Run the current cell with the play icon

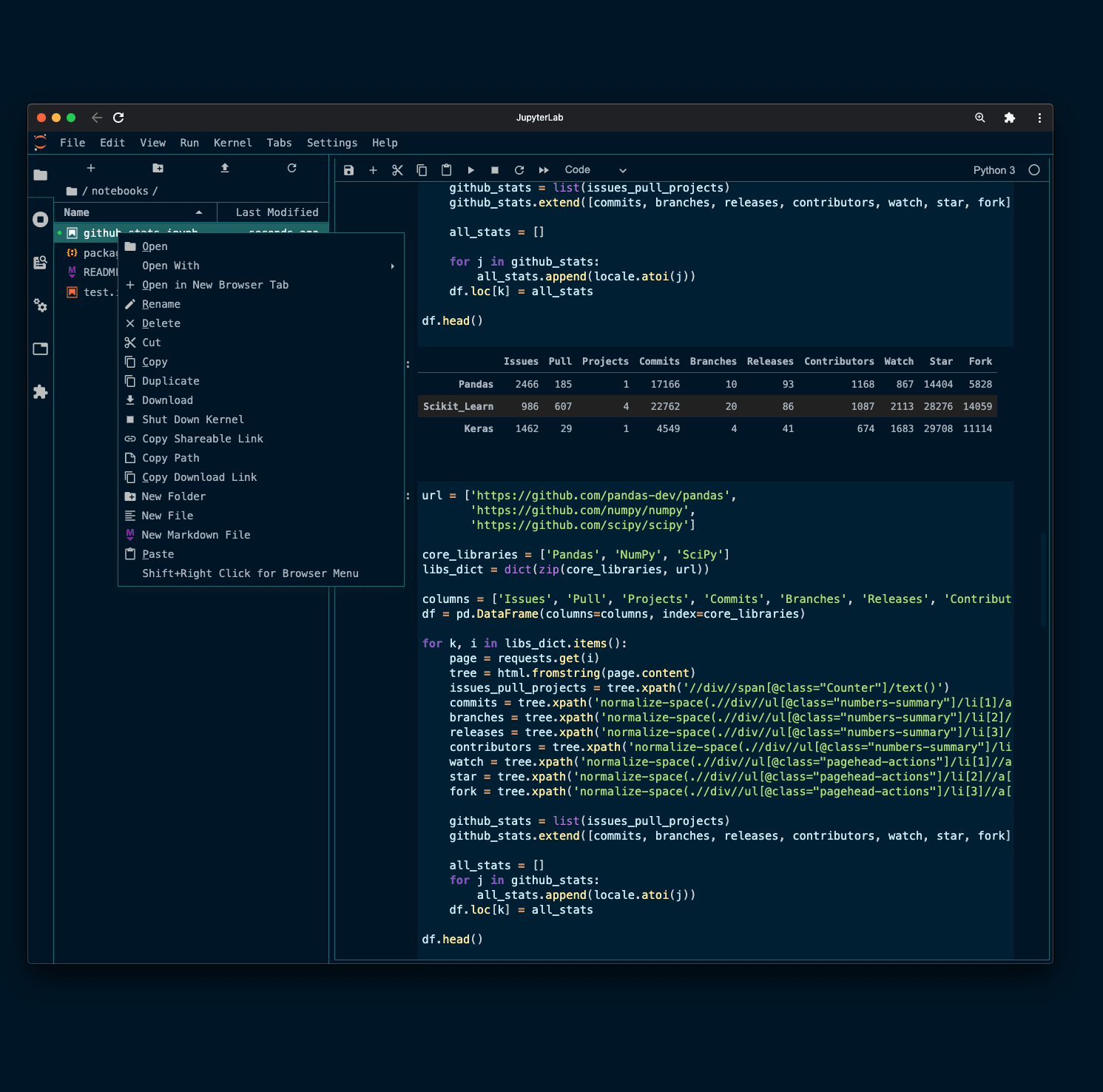pos(471,169)
